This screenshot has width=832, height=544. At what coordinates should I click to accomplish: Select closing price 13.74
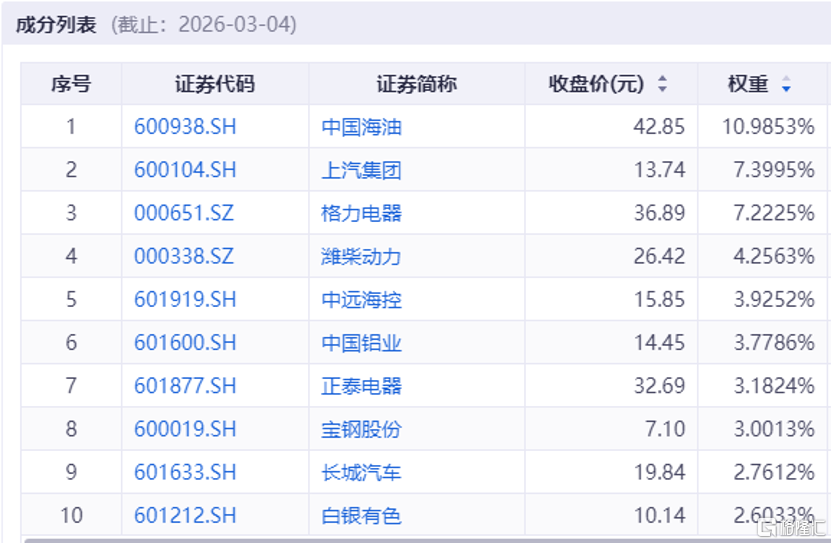(x=660, y=170)
